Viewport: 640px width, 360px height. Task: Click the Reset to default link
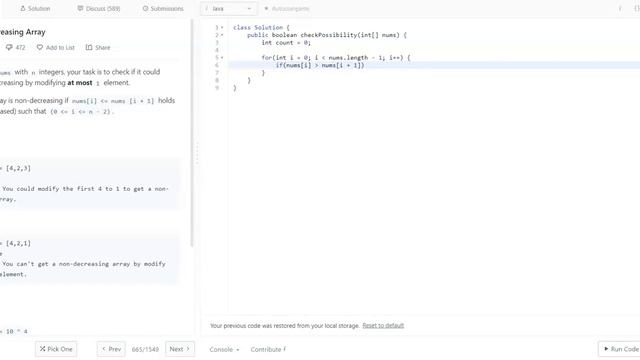tap(383, 326)
